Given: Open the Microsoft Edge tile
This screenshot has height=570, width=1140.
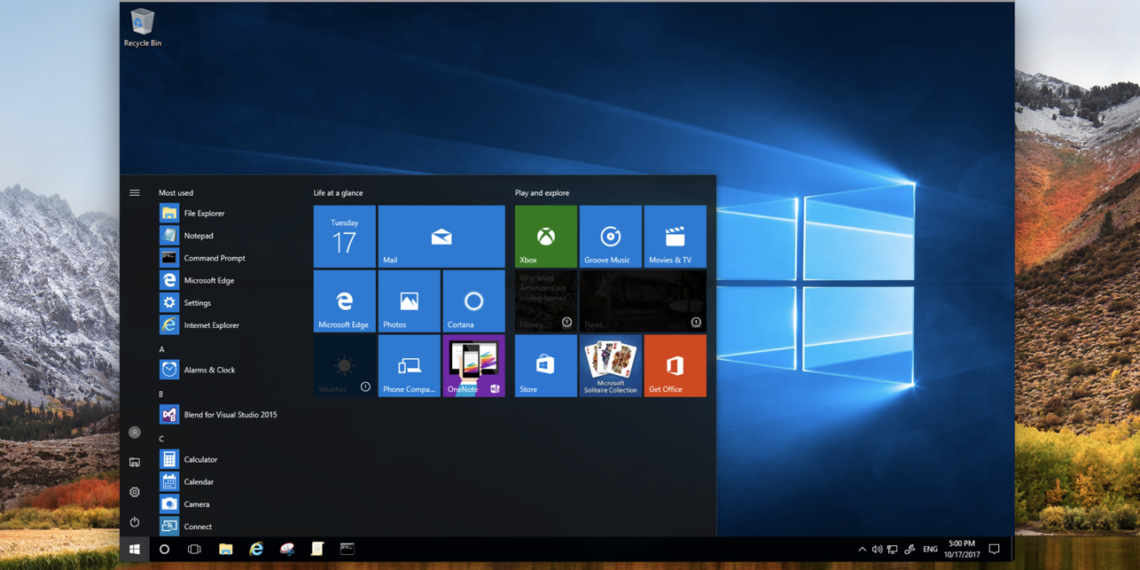Looking at the screenshot, I should point(345,301).
